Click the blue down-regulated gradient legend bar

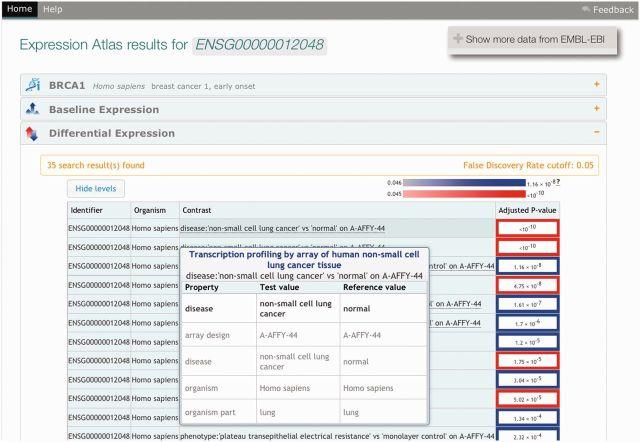coord(464,183)
